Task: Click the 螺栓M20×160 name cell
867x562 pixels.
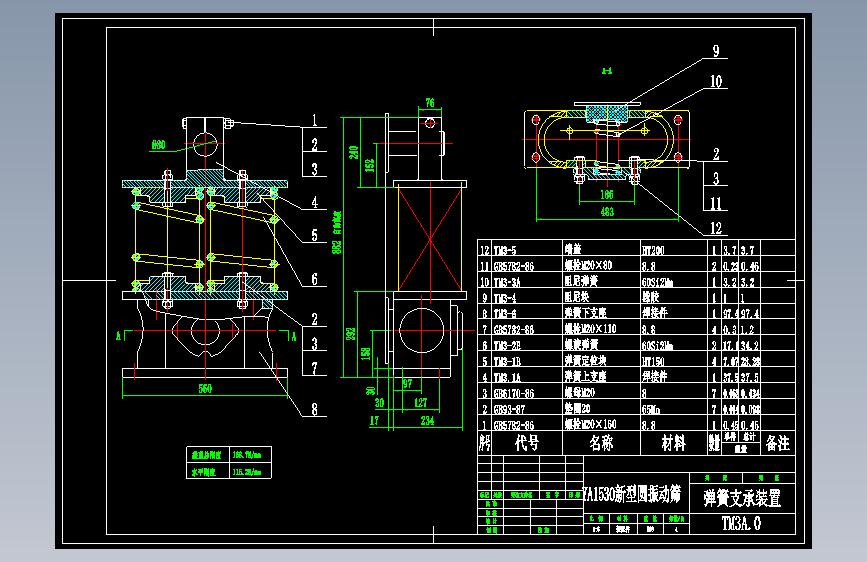Action: coord(591,424)
